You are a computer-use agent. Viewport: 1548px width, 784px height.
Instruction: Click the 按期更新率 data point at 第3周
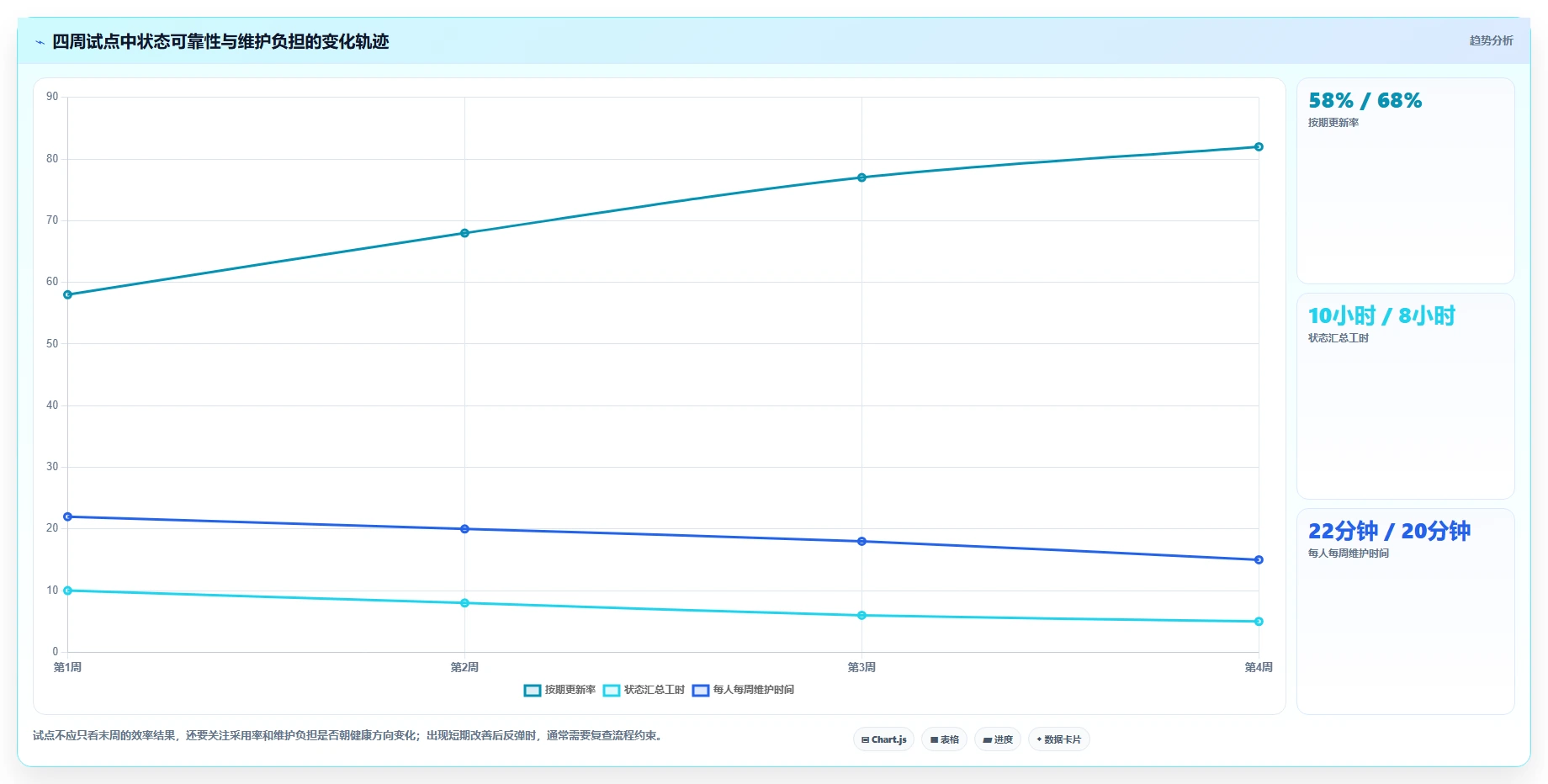click(x=861, y=177)
